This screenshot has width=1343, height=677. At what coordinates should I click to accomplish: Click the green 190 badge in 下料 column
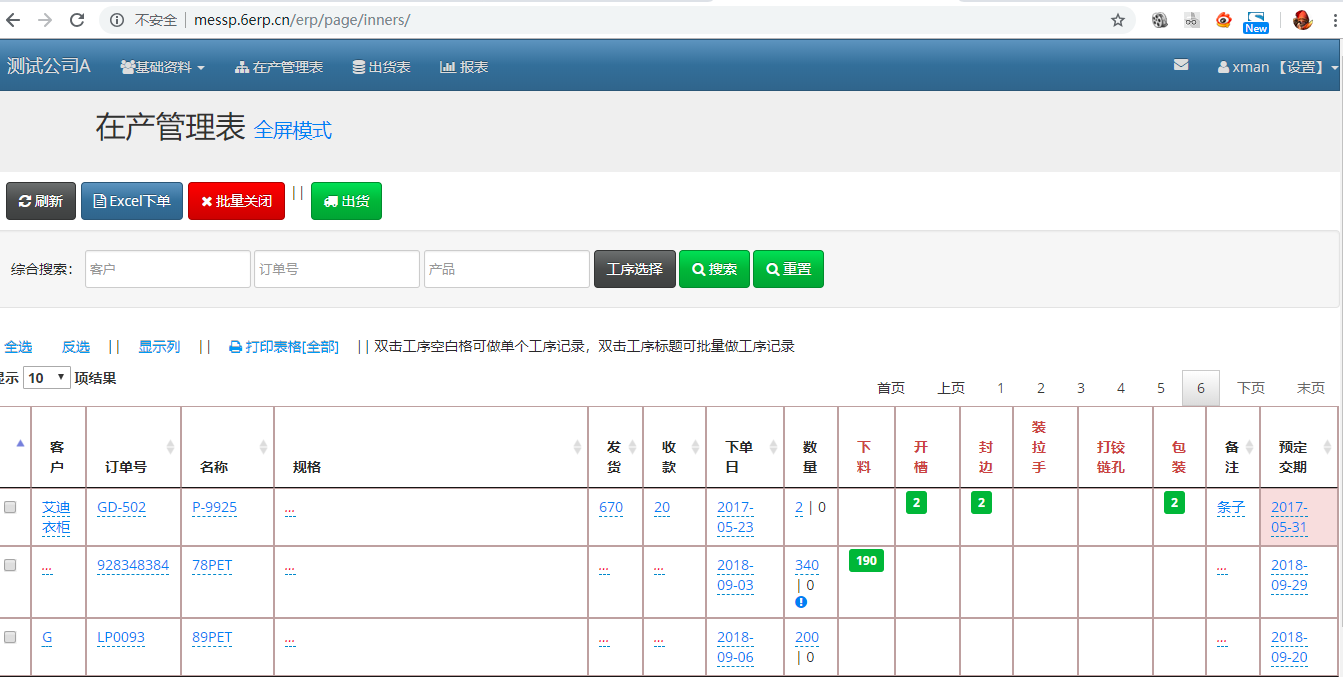click(866, 561)
